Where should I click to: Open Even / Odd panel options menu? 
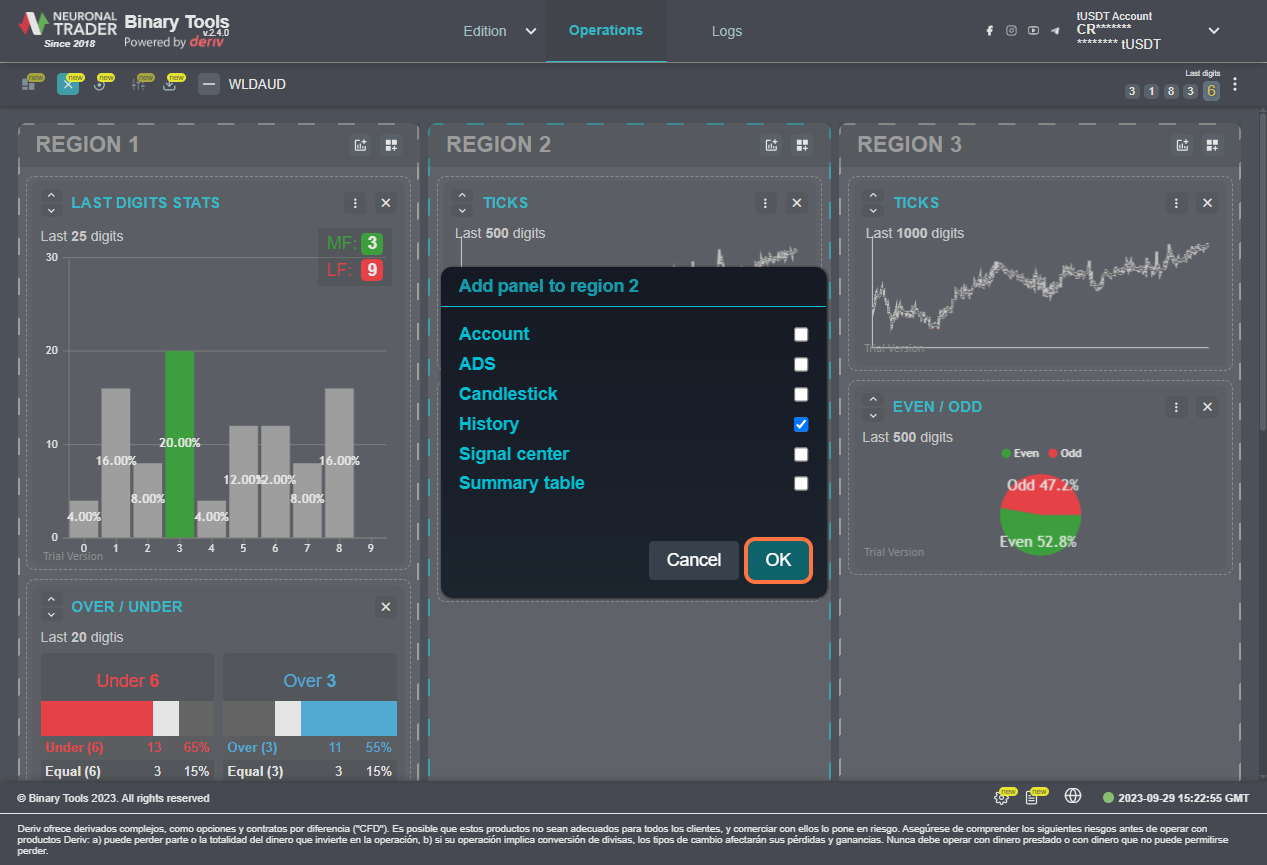point(1176,407)
